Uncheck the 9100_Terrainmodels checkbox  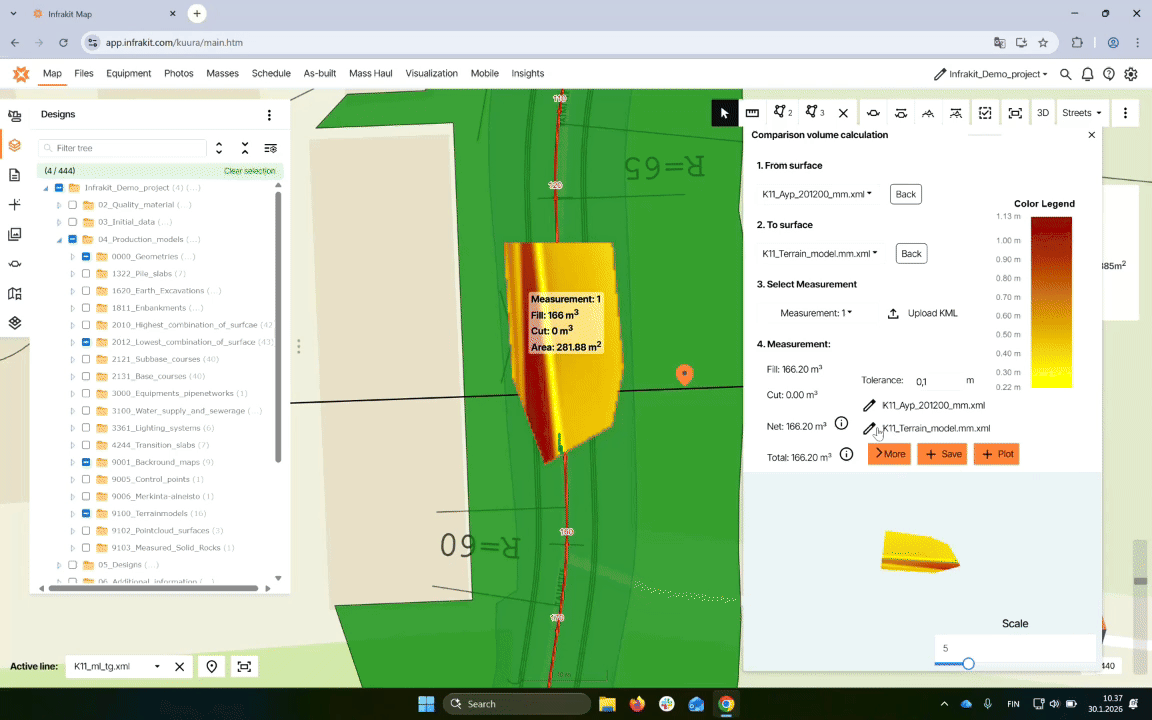click(x=86, y=514)
